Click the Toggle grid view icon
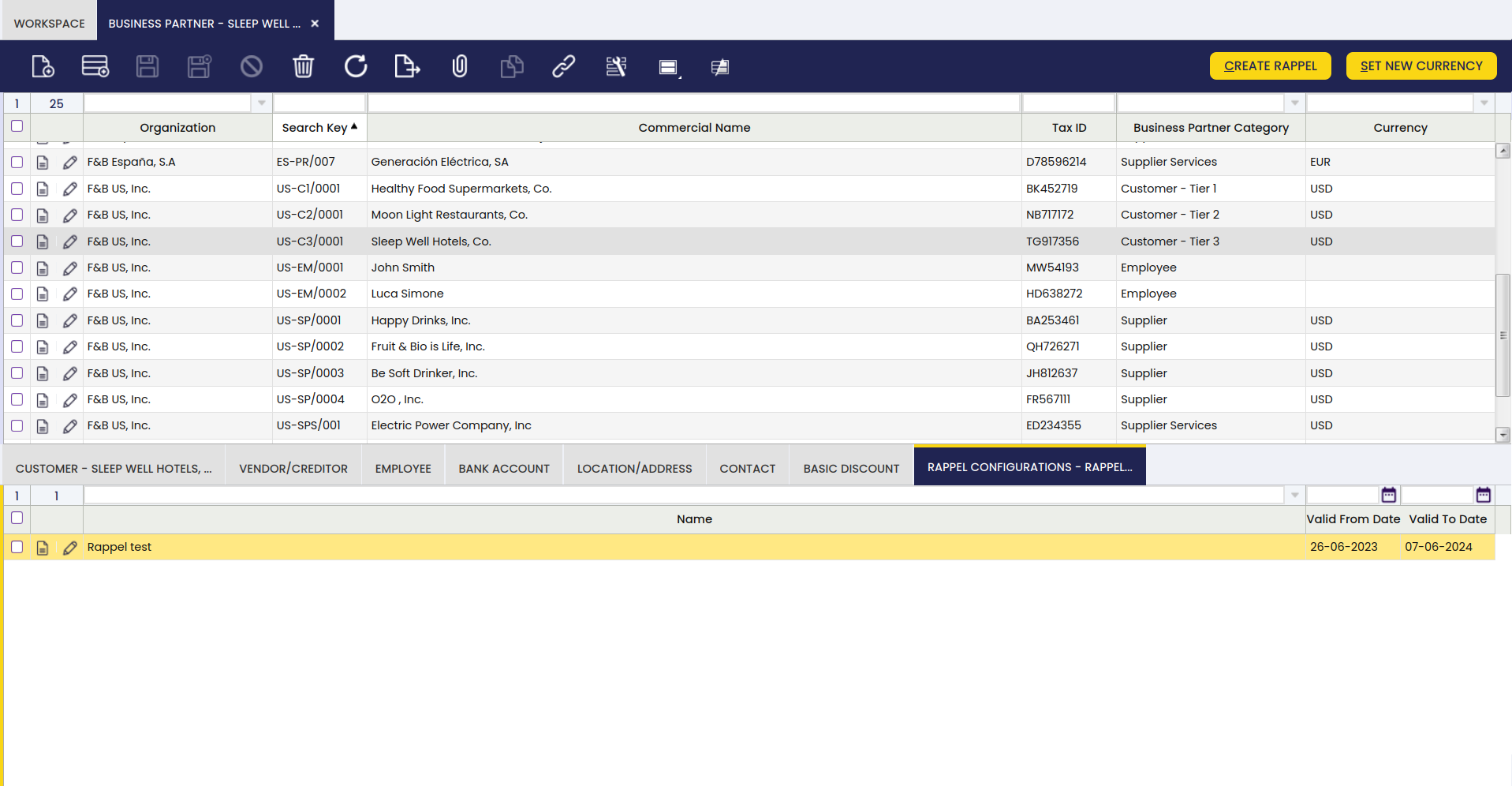The width and height of the screenshot is (1512, 786). coord(669,67)
